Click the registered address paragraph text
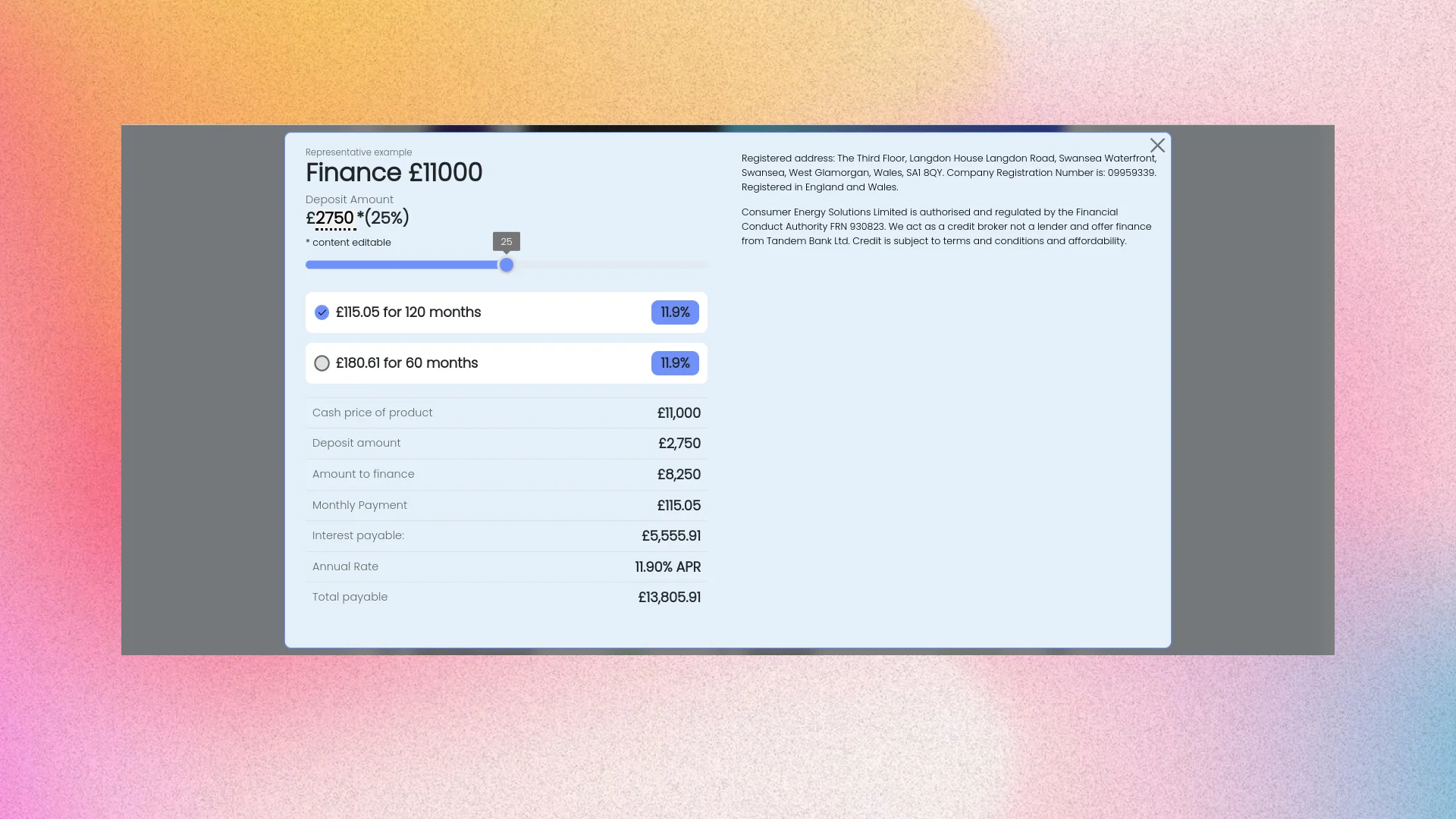Image resolution: width=1456 pixels, height=819 pixels. point(948,173)
